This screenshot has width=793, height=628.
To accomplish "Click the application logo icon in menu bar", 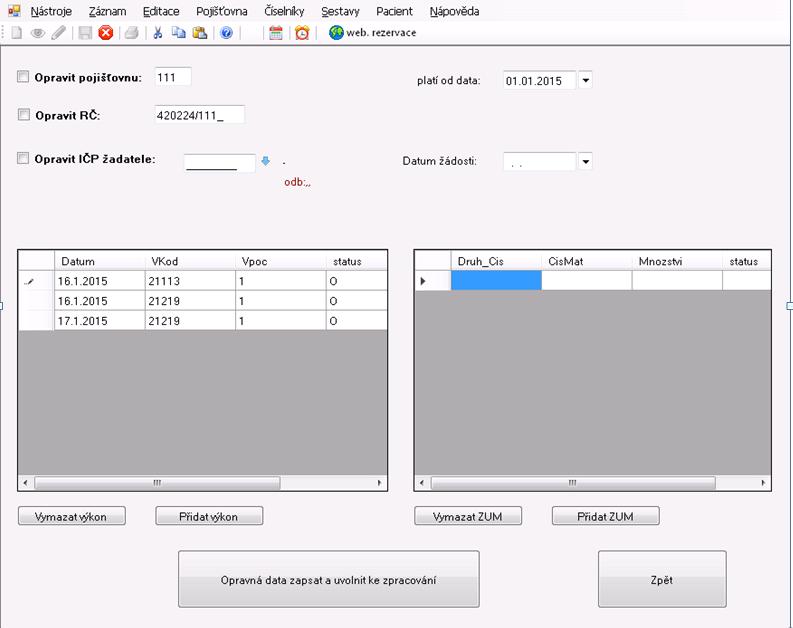I will point(14,11).
